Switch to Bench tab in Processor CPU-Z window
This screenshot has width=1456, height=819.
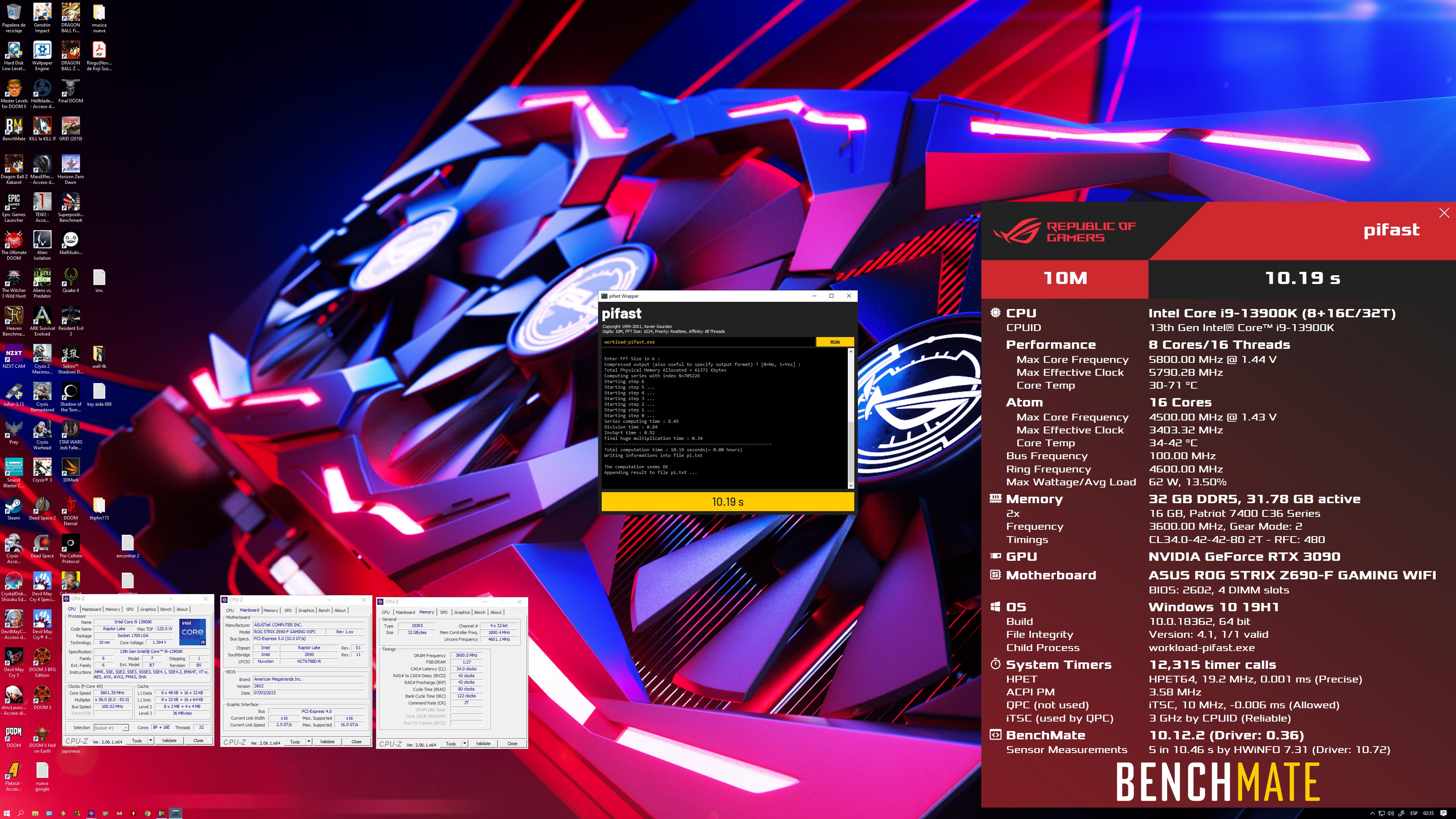coord(166,609)
